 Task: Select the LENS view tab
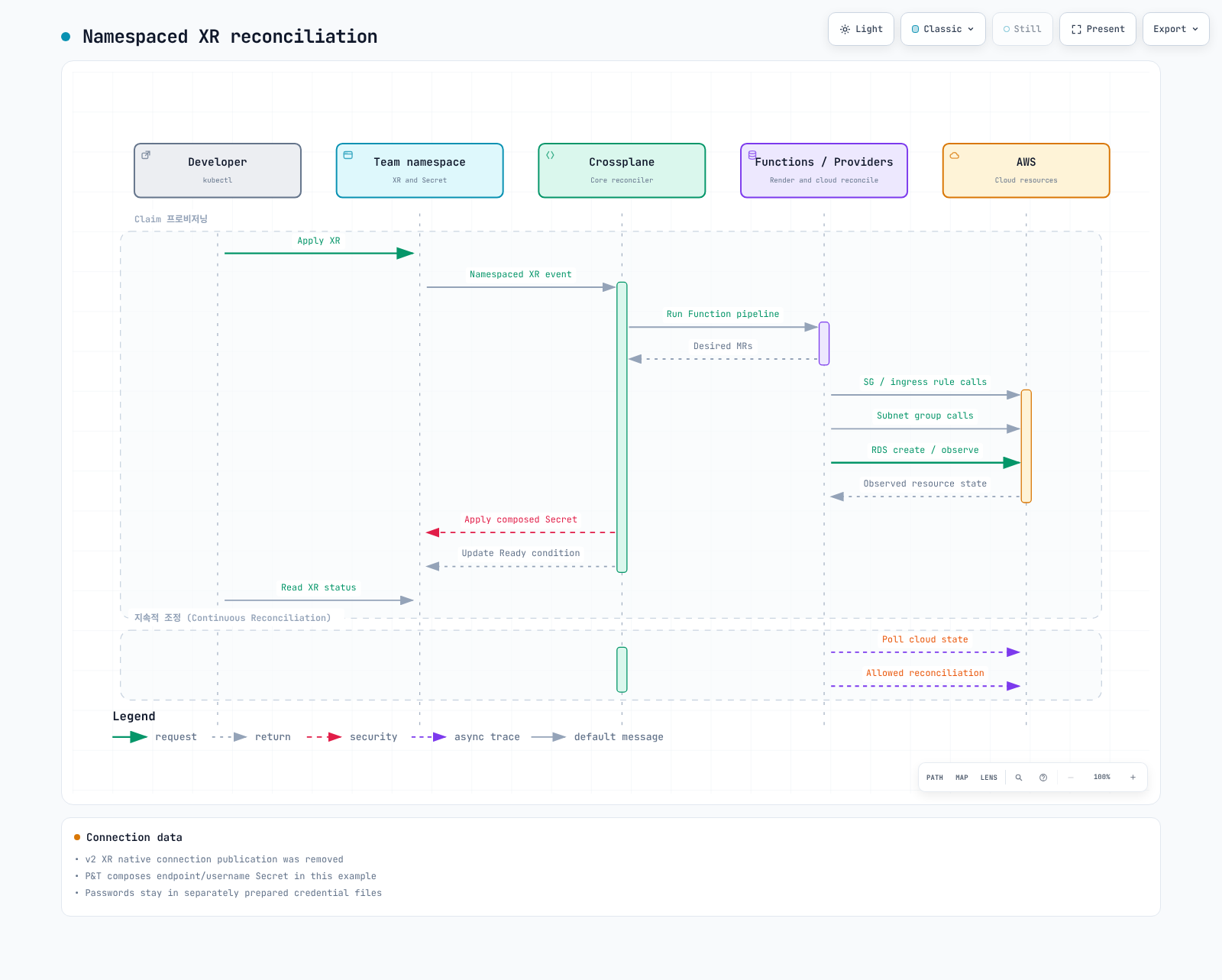(989, 778)
